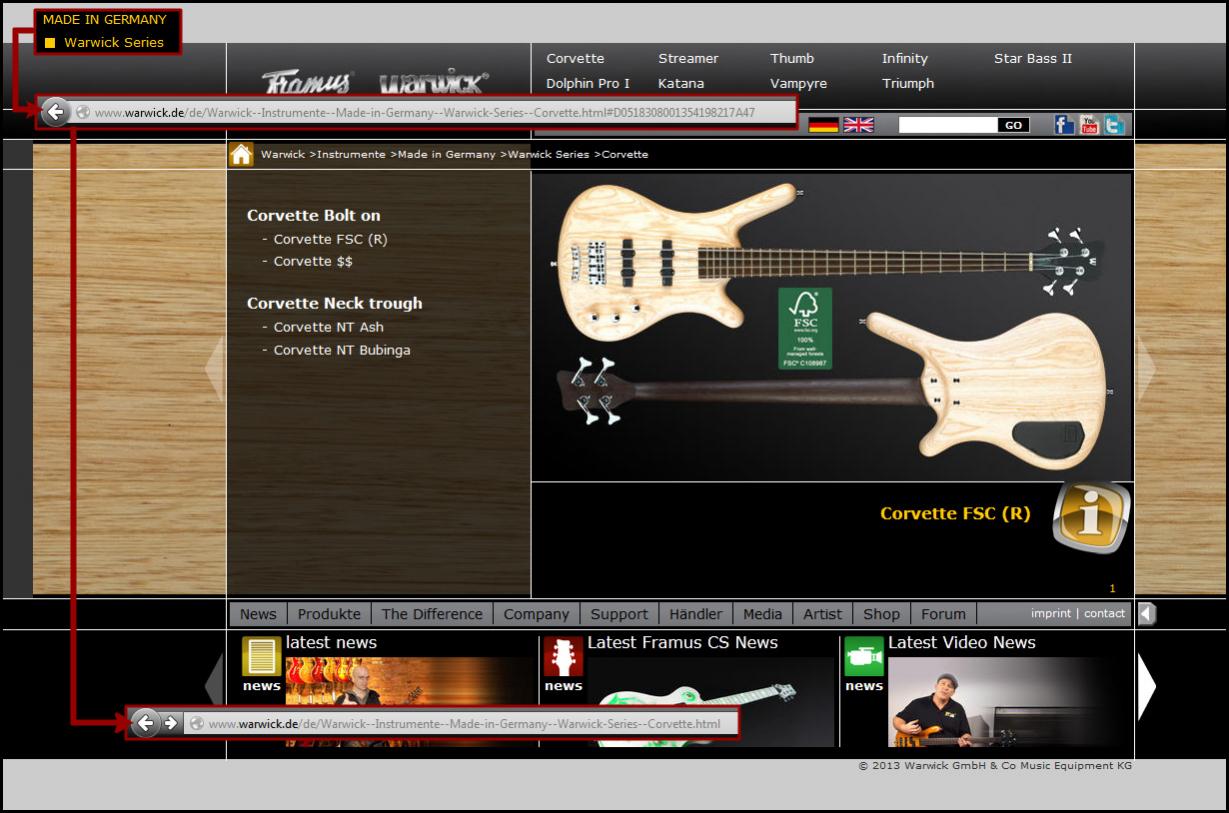The height and width of the screenshot is (813, 1229).
Task: Open the Facebook page icon
Action: click(x=1064, y=125)
